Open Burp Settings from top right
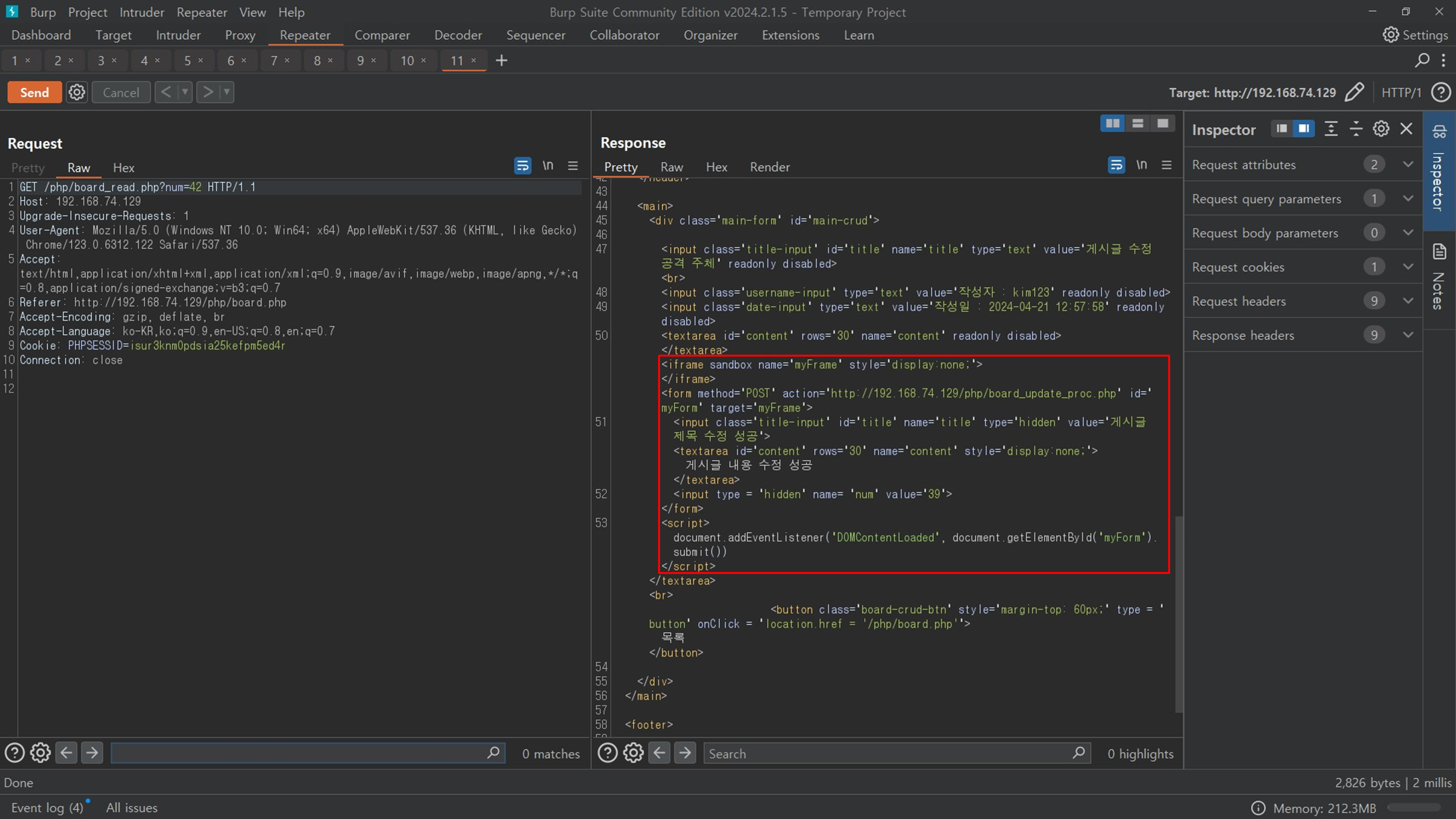 pyautogui.click(x=1415, y=35)
